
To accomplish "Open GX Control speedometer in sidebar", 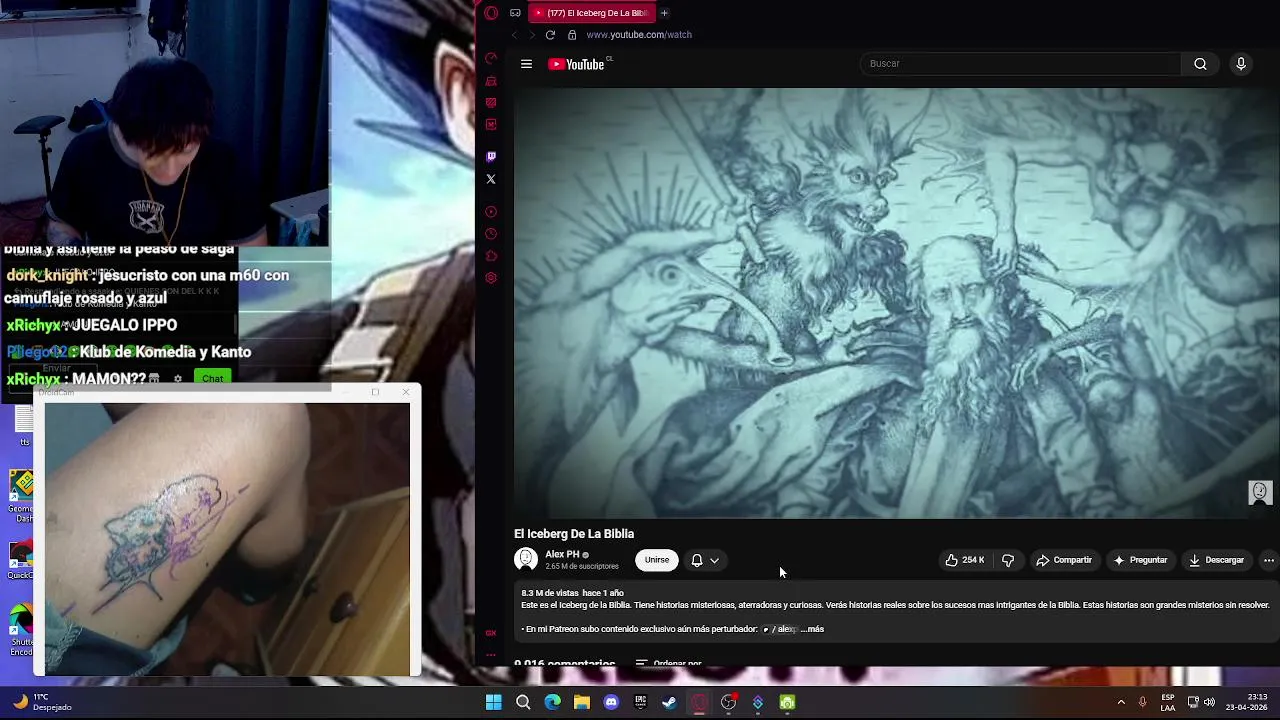I will tap(491, 59).
